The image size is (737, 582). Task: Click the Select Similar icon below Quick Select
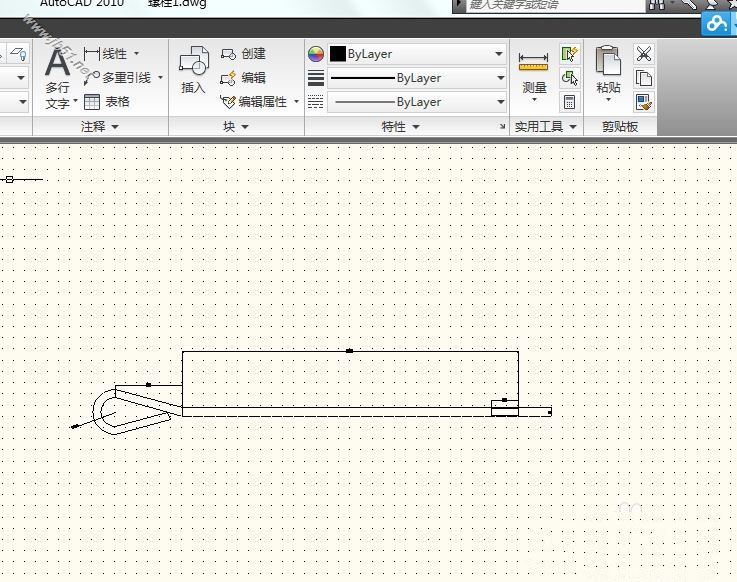569,78
